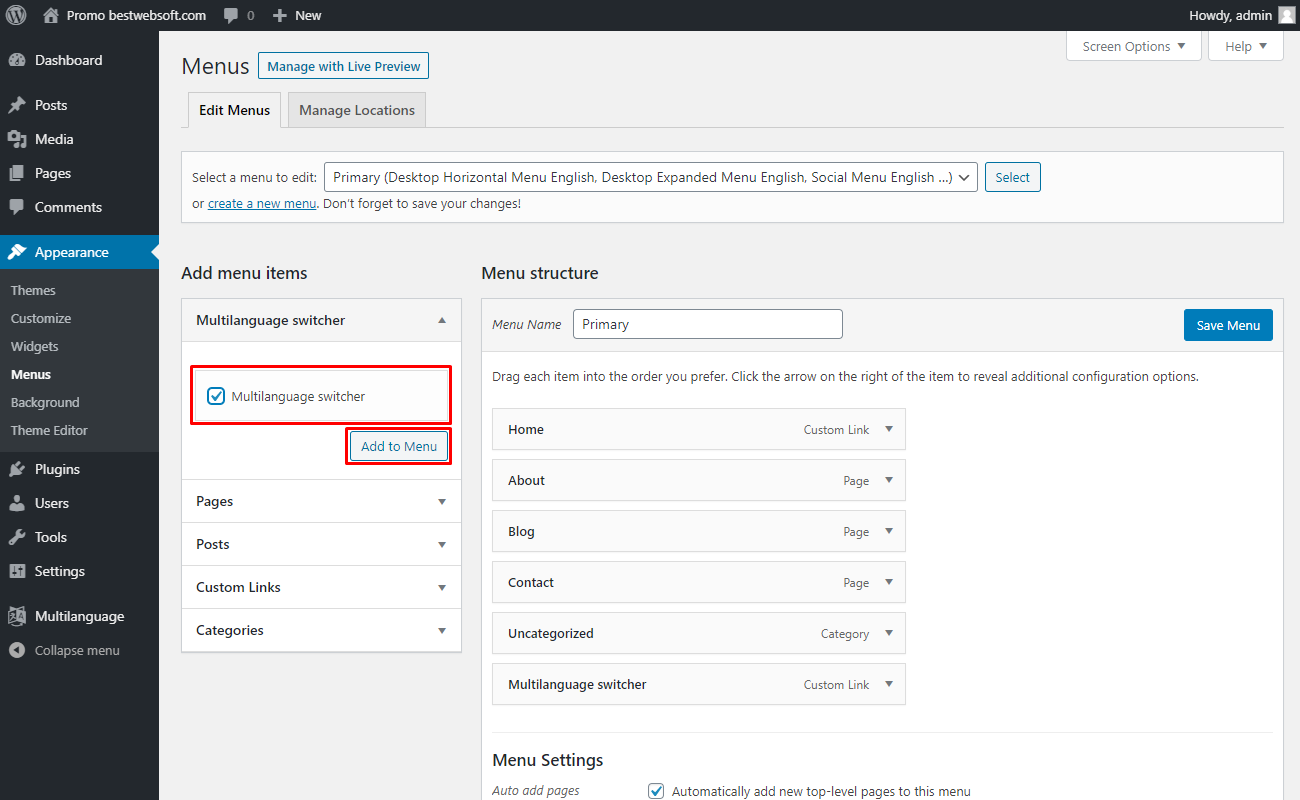
Task: Toggle Automatically add new top-level pages checkbox
Action: tap(656, 791)
